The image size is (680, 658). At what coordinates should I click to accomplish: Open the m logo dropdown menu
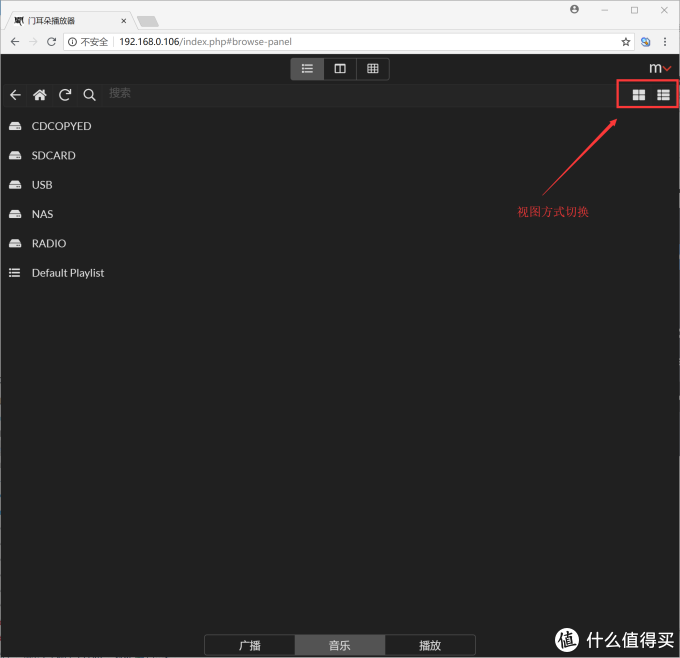click(660, 68)
